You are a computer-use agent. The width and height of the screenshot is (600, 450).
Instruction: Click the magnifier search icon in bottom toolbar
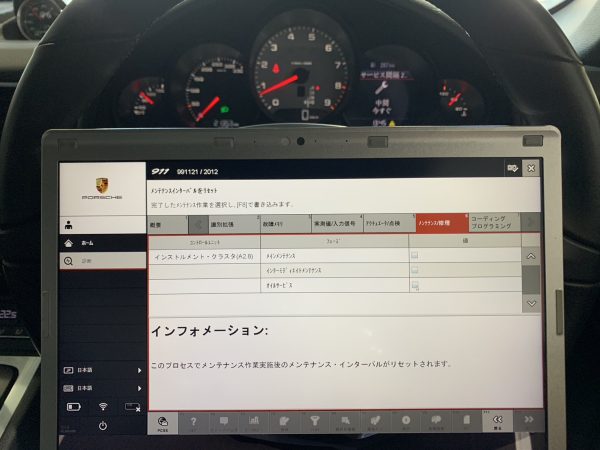[345, 422]
